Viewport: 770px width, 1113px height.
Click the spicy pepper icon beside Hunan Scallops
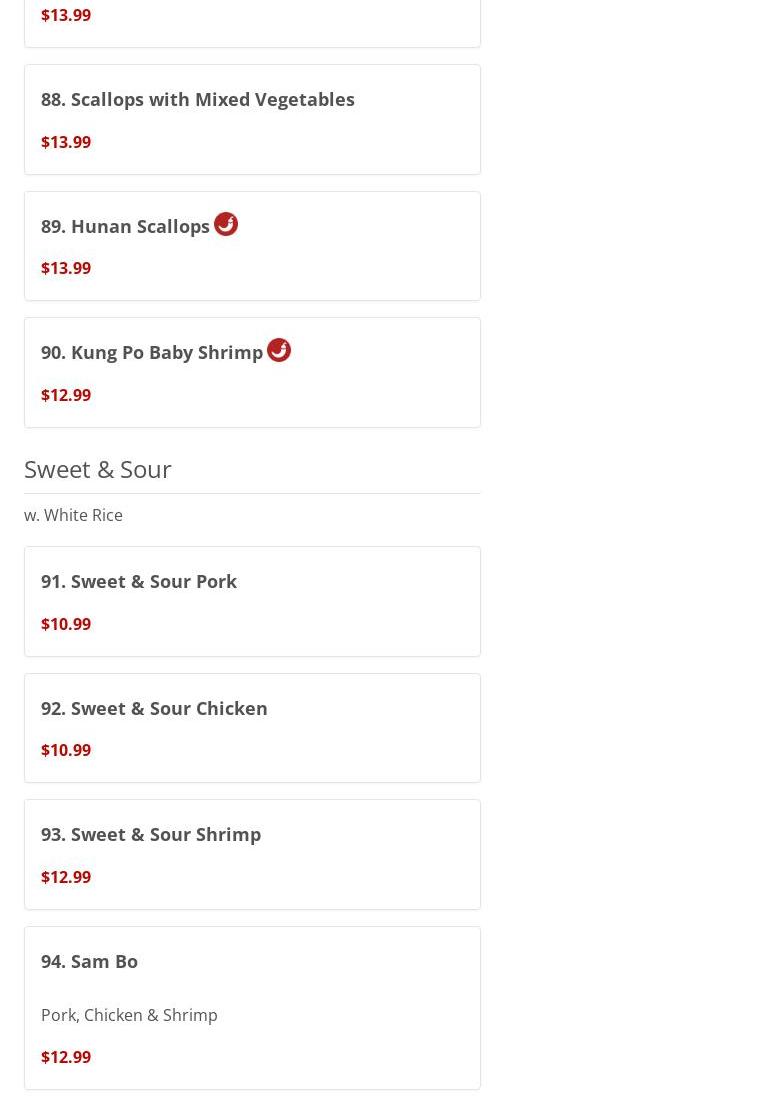coord(226,224)
